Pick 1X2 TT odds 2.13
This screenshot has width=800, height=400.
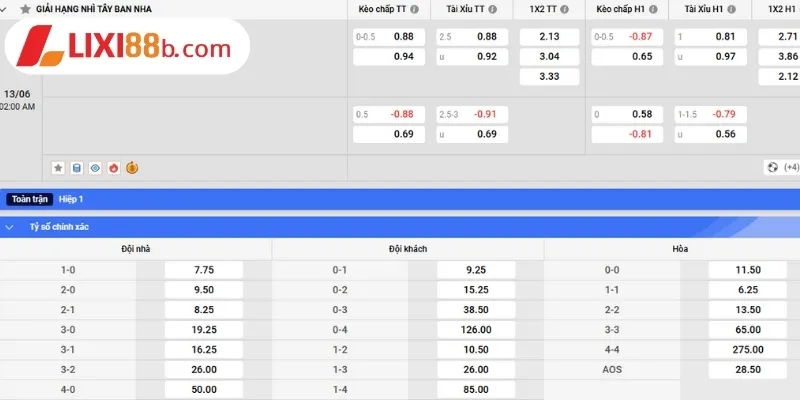[x=549, y=37]
